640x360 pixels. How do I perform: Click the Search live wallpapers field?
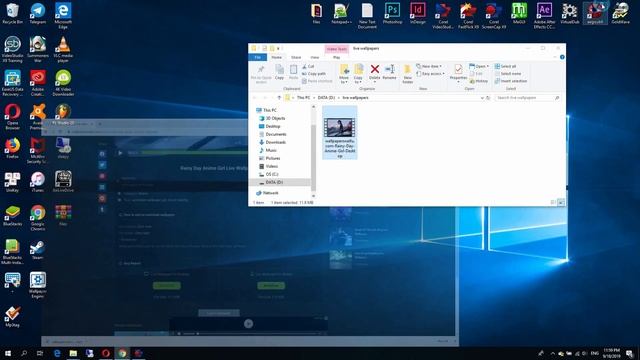pyautogui.click(x=527, y=98)
